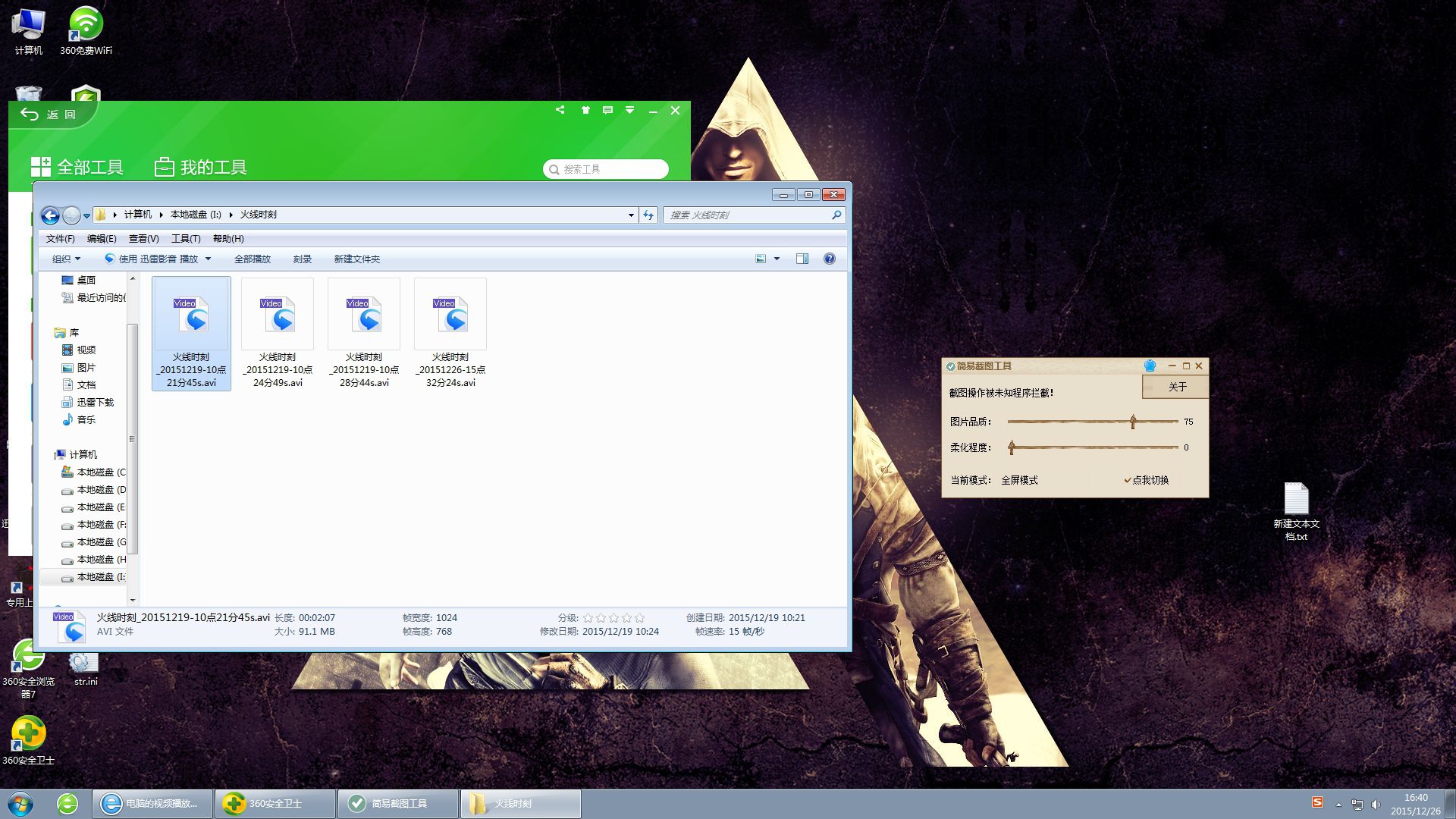This screenshot has width=1456, height=819.
Task: Expand the address bar history dropdown
Action: (631, 215)
